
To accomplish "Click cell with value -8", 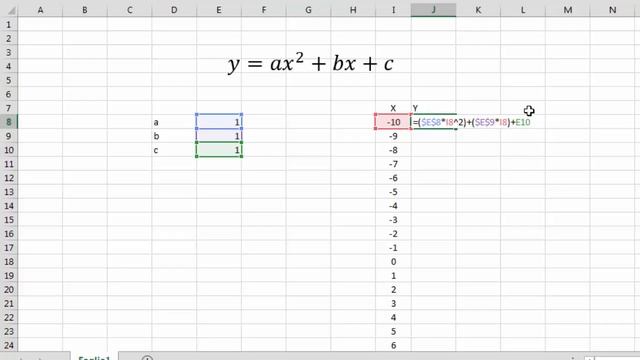I will 393,150.
